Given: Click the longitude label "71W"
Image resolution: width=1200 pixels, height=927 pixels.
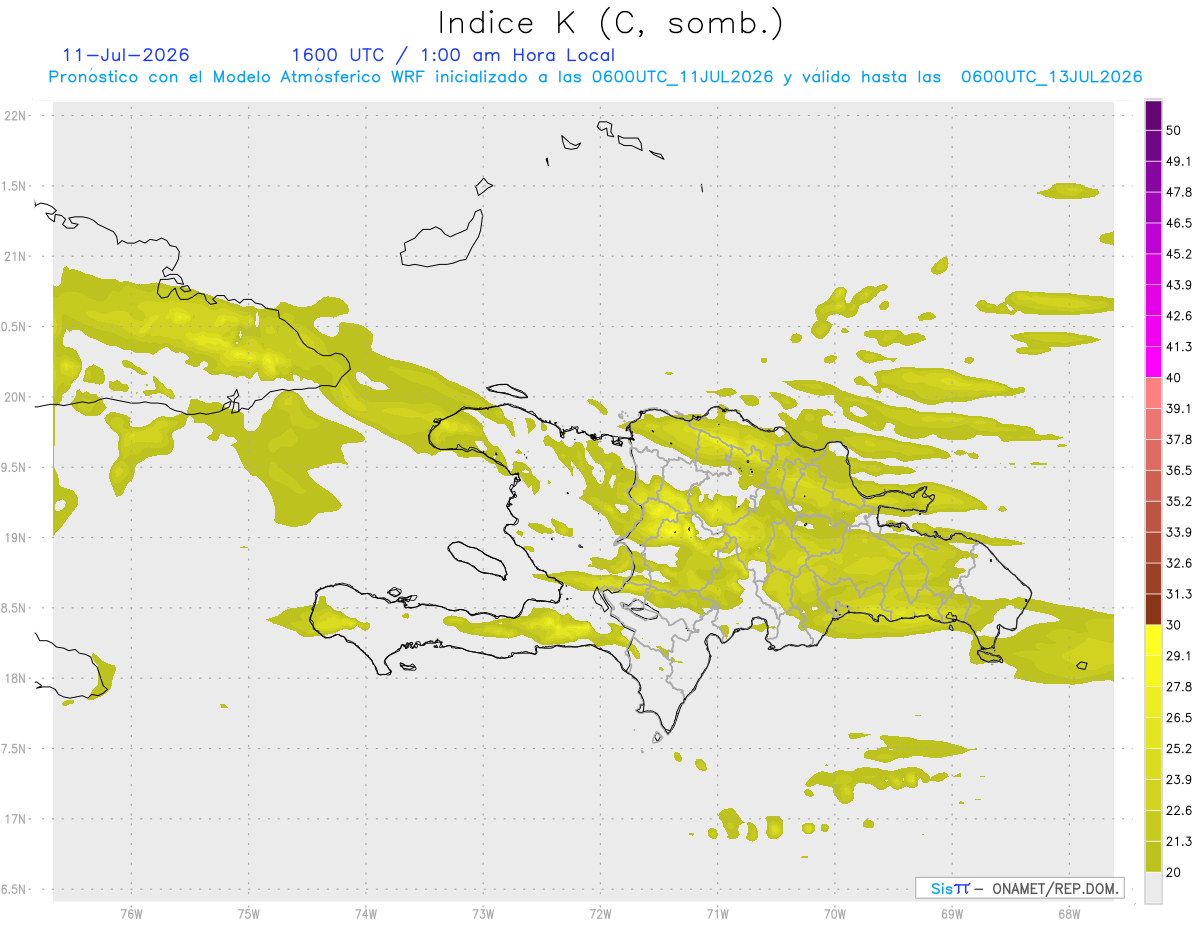Looking at the screenshot, I should coord(717,913).
